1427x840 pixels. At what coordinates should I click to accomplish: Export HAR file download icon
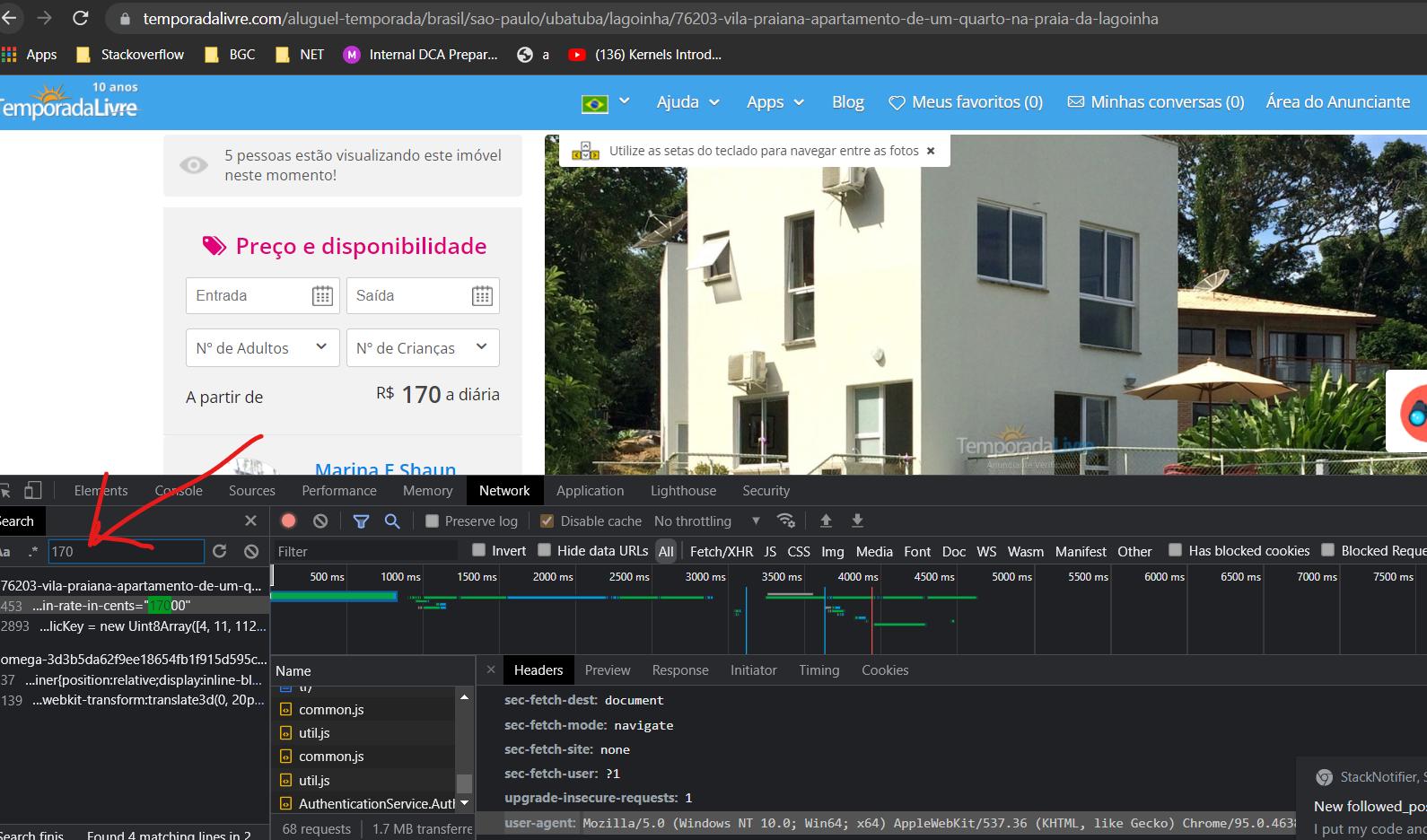point(857,521)
